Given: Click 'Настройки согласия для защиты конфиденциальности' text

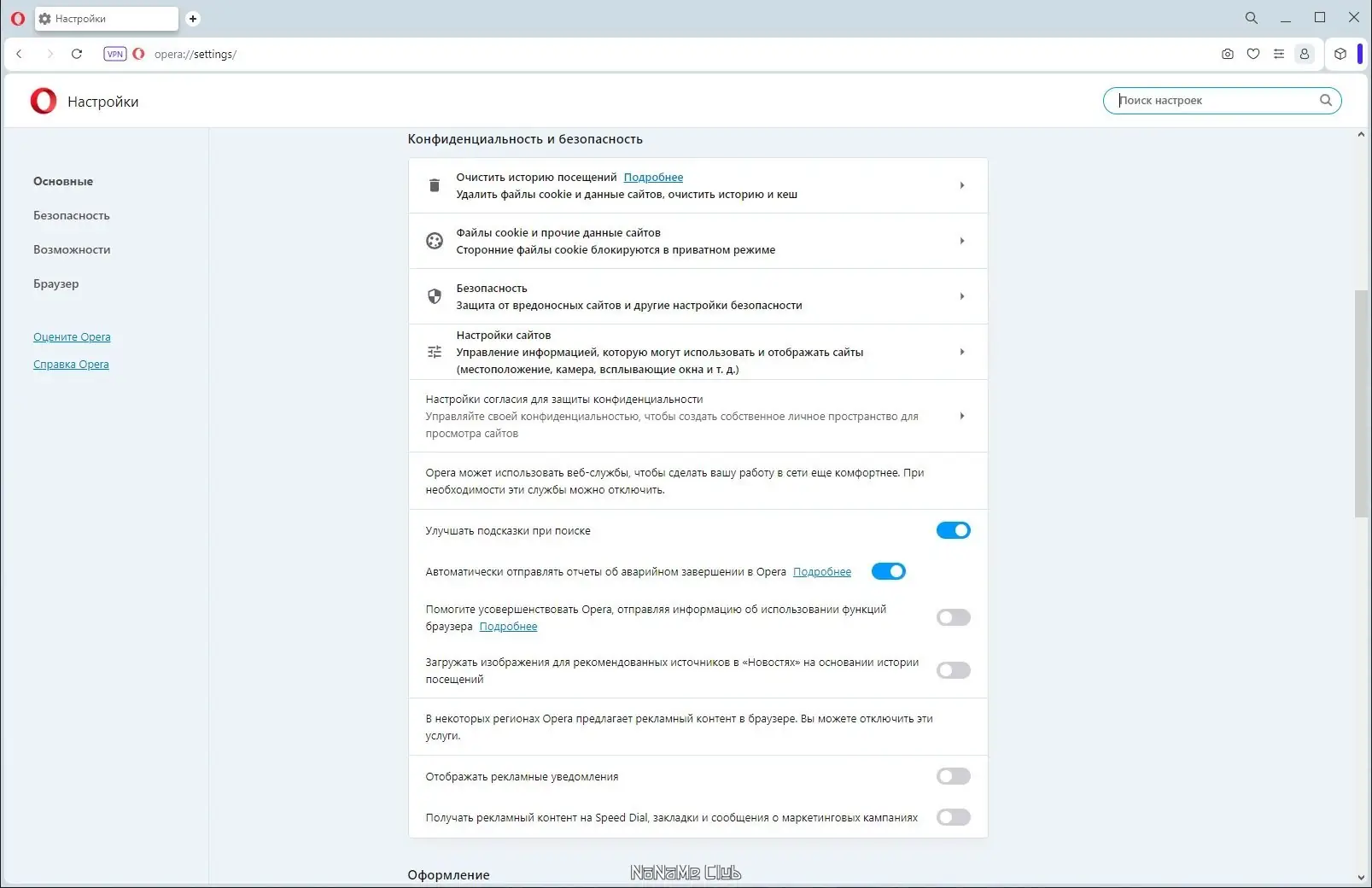Looking at the screenshot, I should pyautogui.click(x=564, y=400).
